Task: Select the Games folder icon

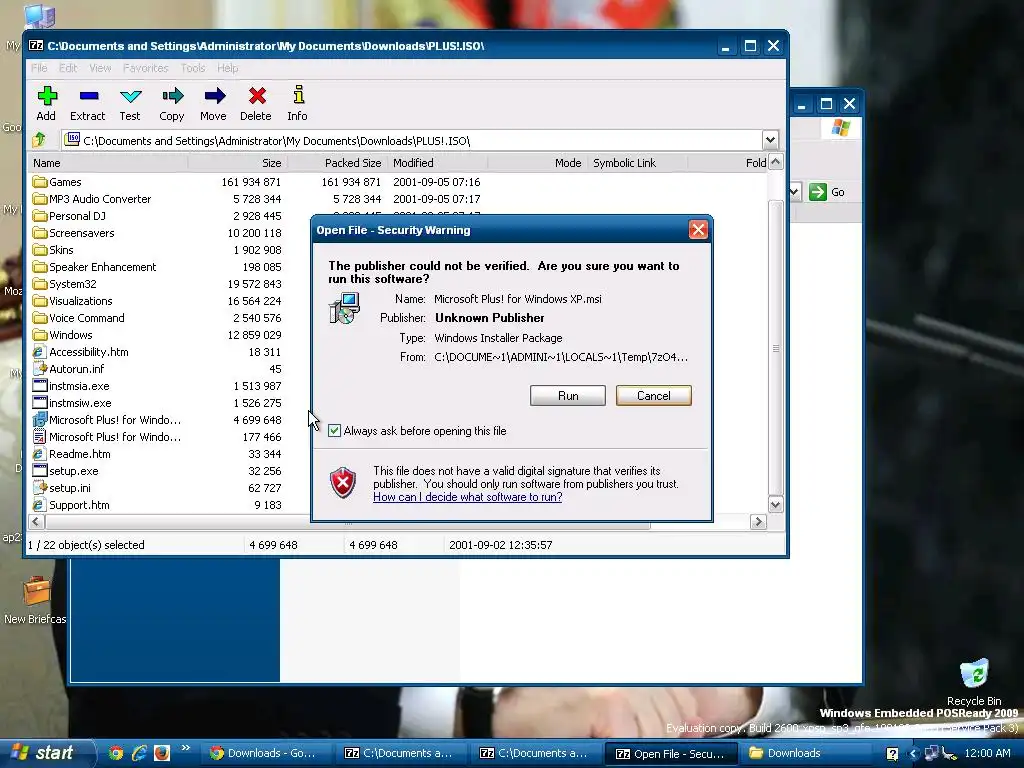Action: point(40,182)
